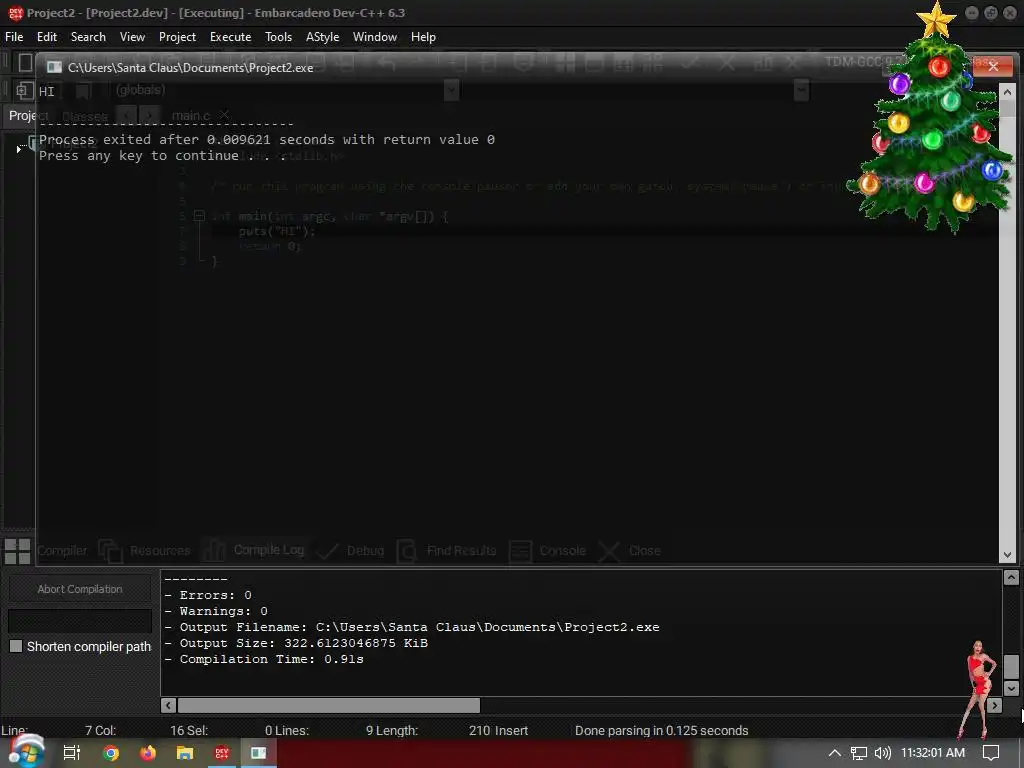
Task: Click the console scrollbar down arrow
Action: (x=1007, y=554)
